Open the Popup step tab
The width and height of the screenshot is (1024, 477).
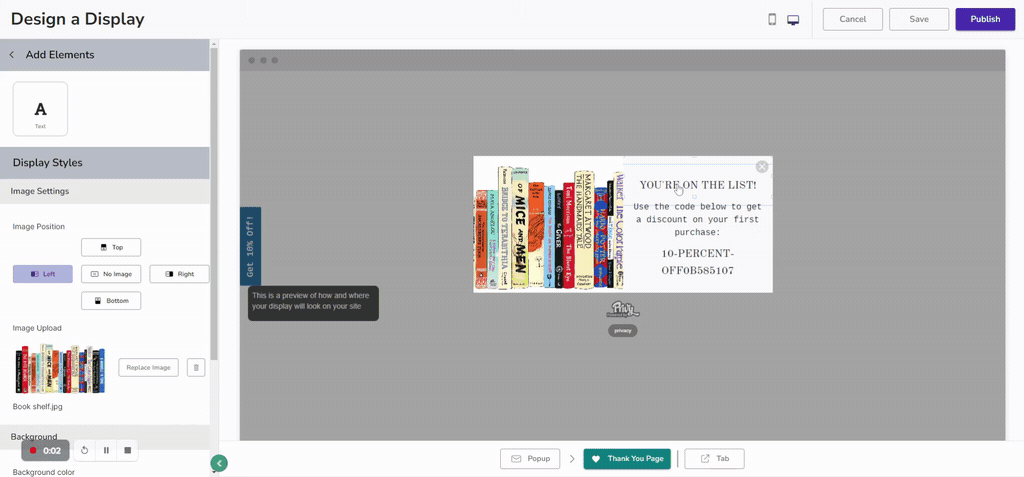pyautogui.click(x=530, y=459)
